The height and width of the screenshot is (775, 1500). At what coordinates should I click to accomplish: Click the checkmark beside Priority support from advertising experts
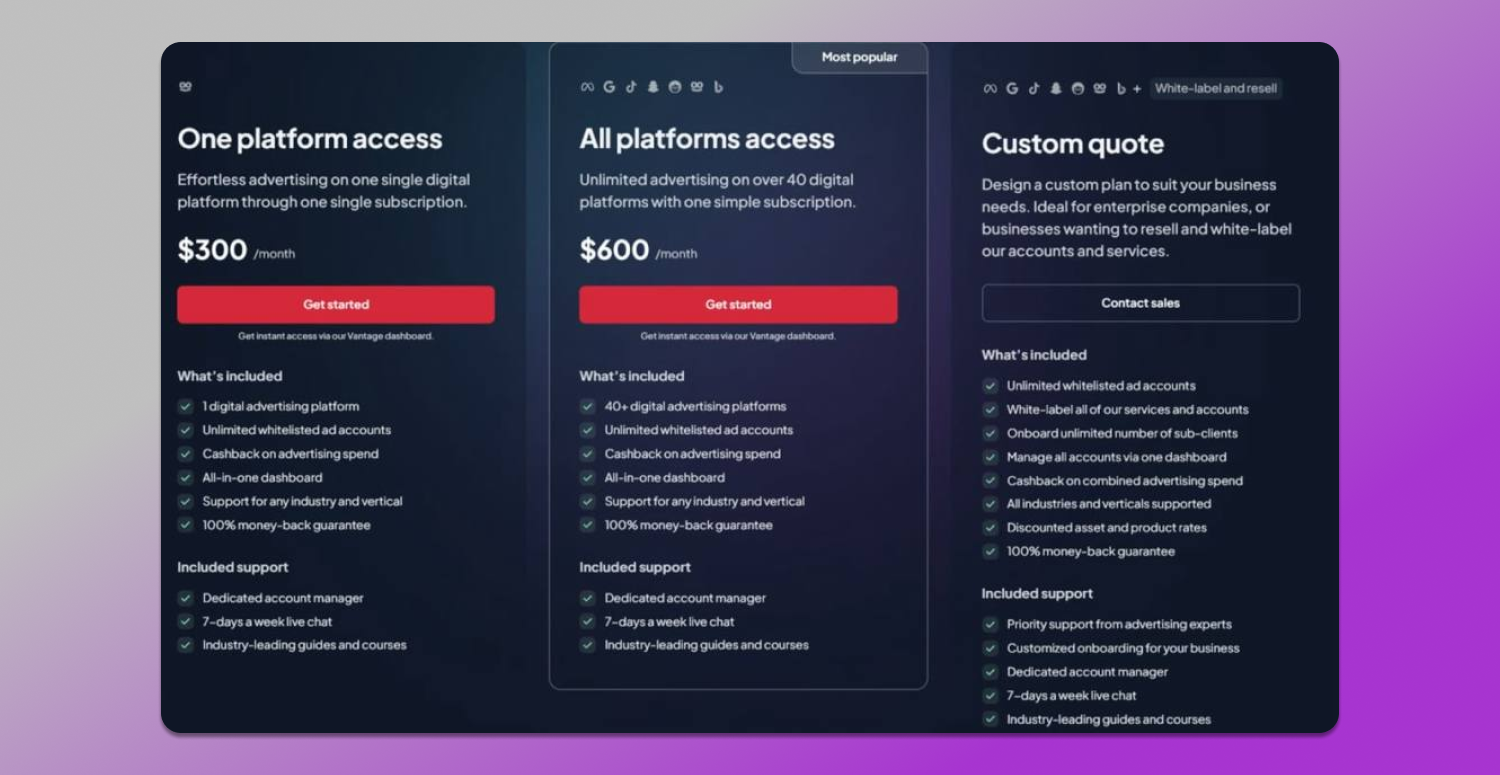[x=990, y=625]
